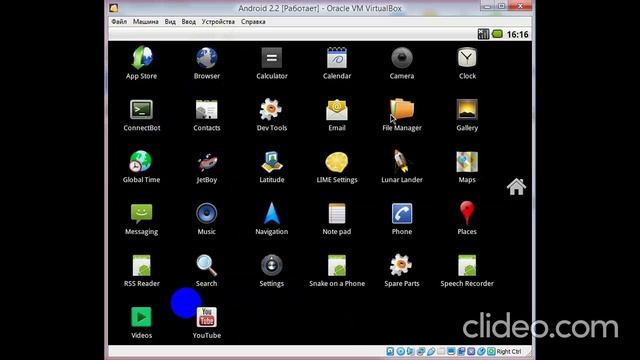
Task: Click the Right Ctrl host key indicator
Action: click(x=509, y=351)
